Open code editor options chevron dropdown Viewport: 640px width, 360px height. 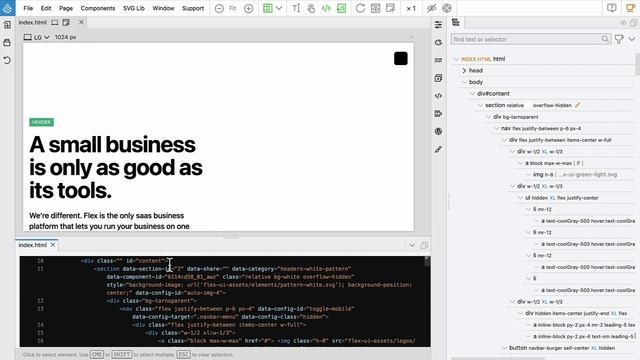[412, 245]
